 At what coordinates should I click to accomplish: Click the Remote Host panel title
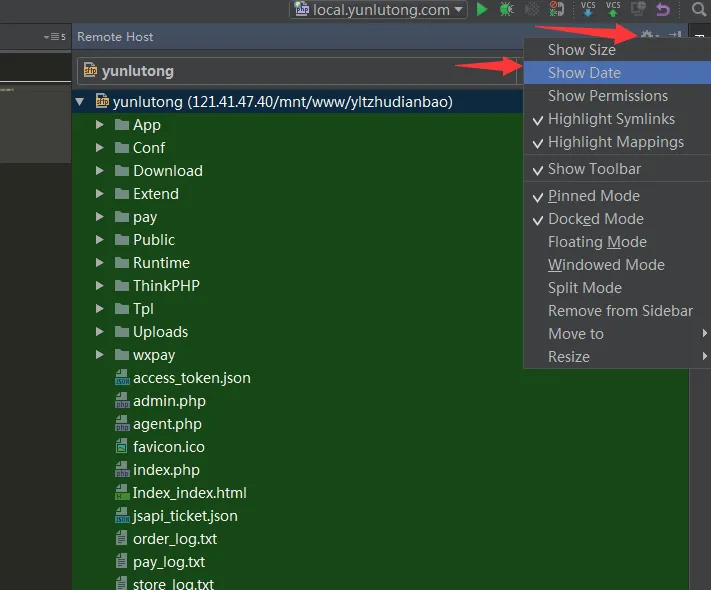coord(115,37)
